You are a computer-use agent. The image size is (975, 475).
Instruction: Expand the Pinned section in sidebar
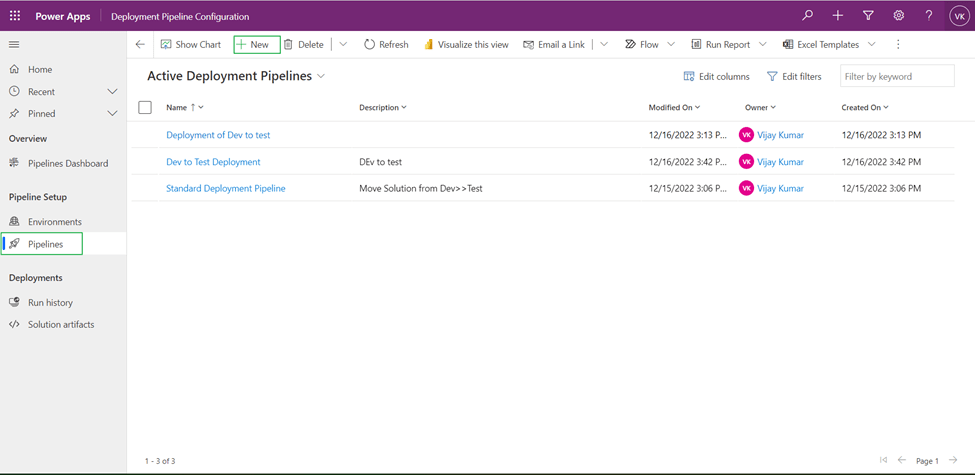pyautogui.click(x=112, y=114)
